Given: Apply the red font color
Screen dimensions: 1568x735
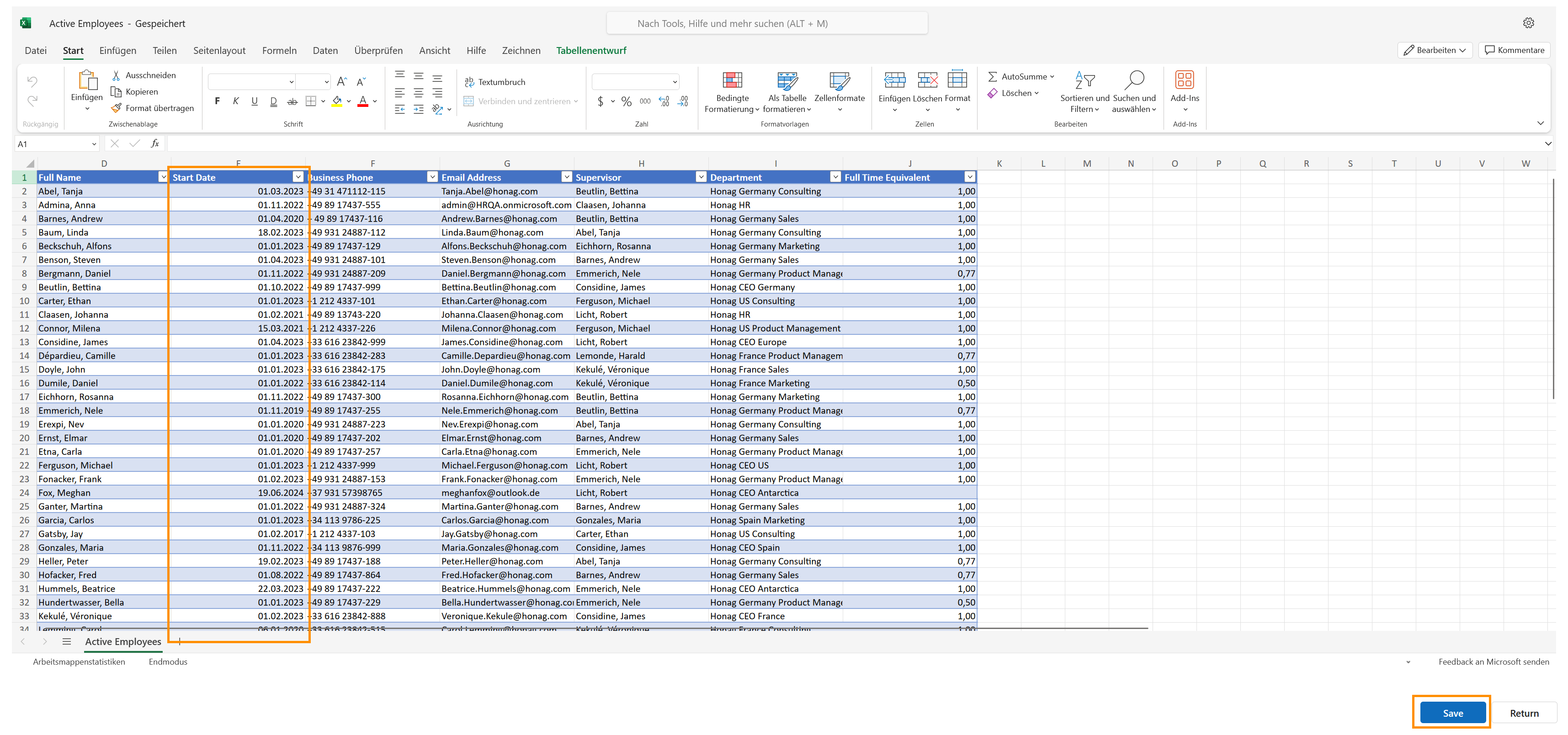Looking at the screenshot, I should [x=363, y=101].
